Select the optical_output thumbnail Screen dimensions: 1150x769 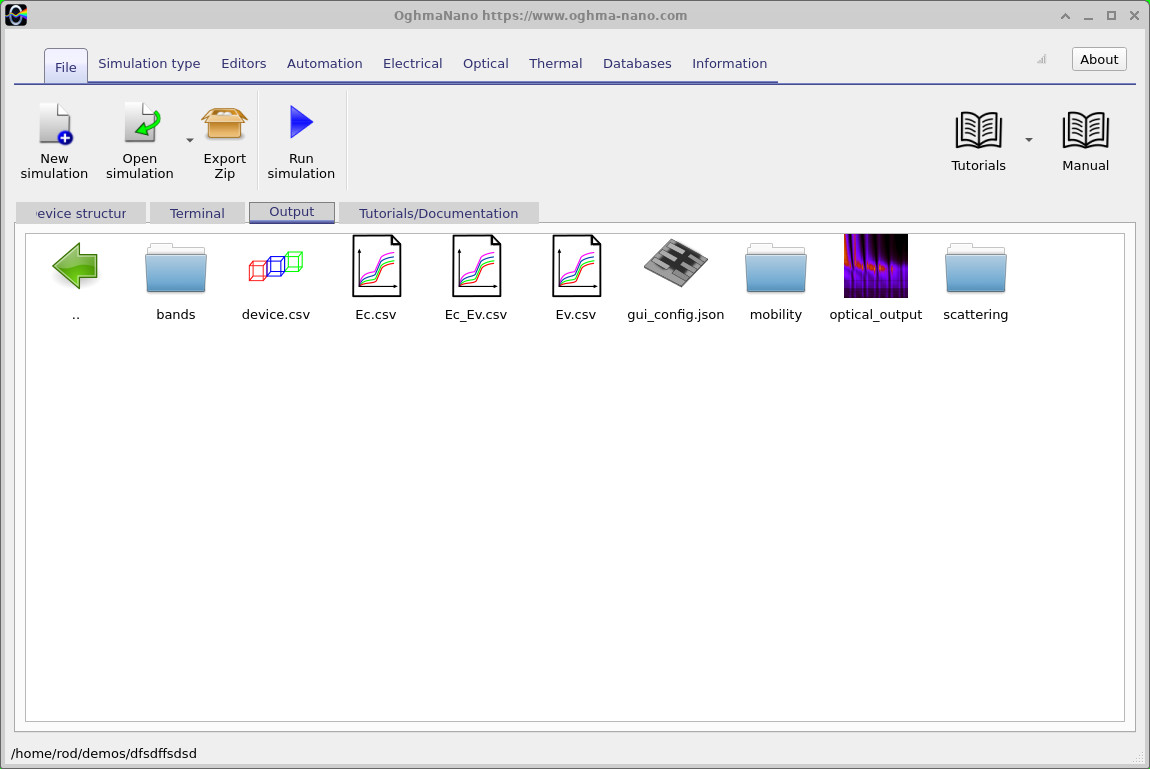pyautogui.click(x=876, y=266)
